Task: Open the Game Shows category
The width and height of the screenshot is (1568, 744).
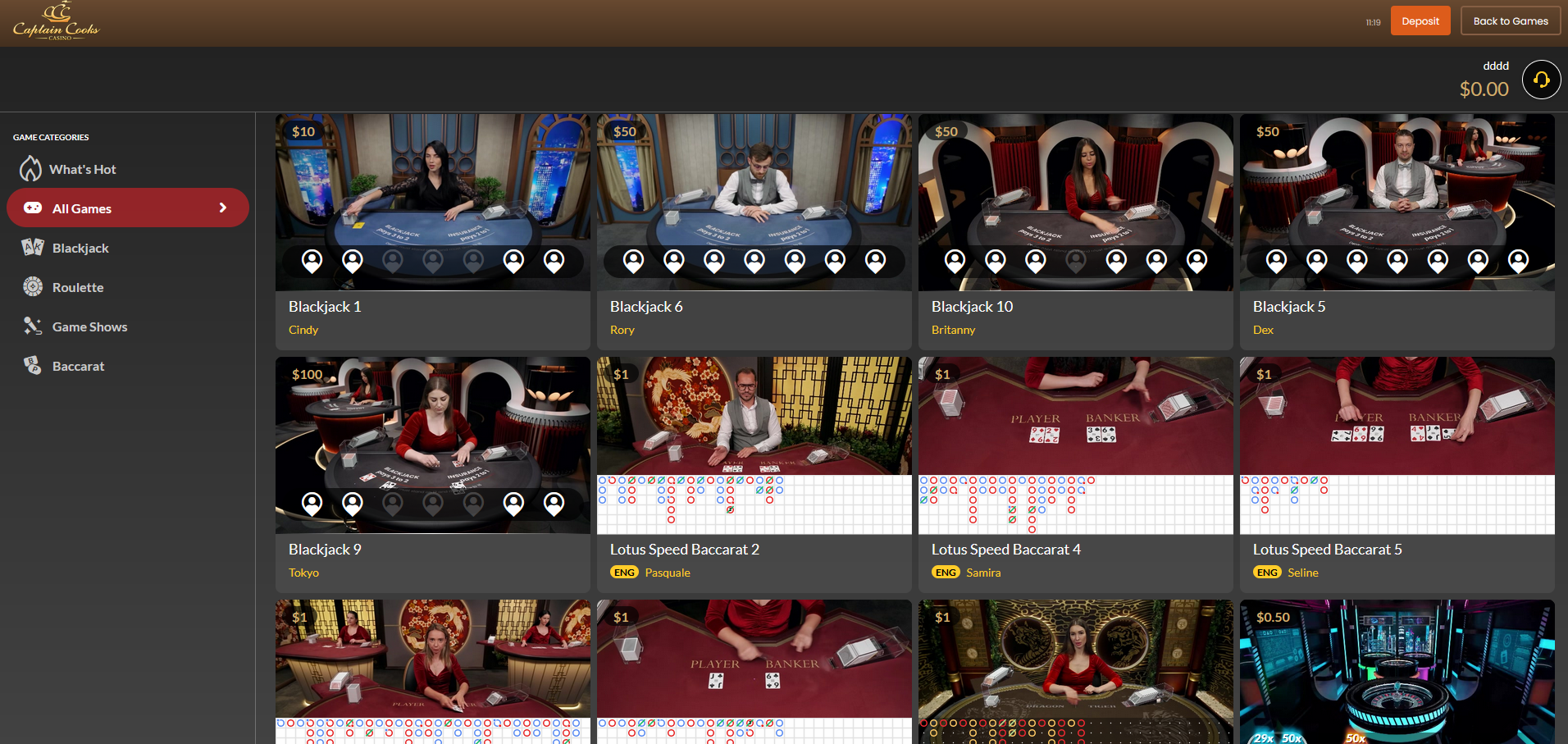Action: pyautogui.click(x=128, y=326)
